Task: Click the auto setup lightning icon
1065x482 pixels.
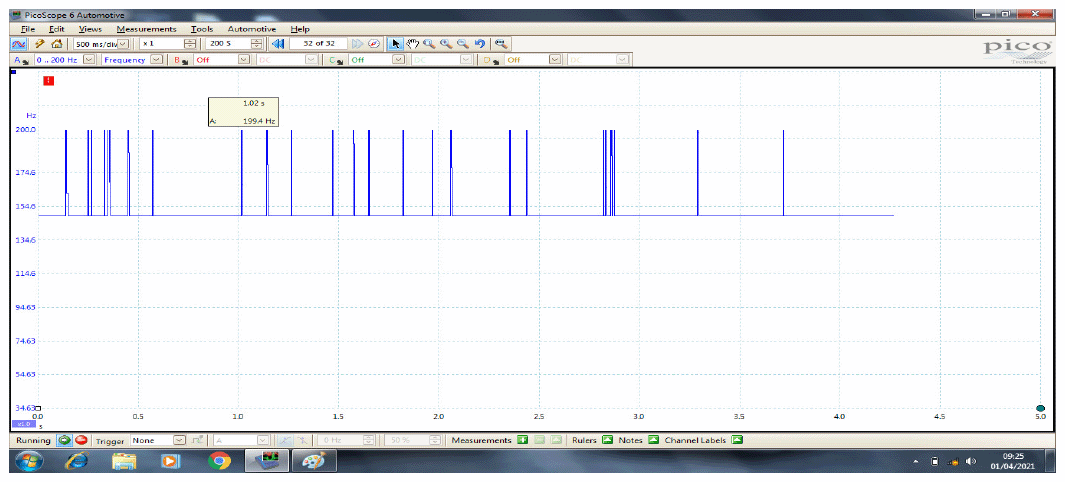Action: pyautogui.click(x=38, y=44)
